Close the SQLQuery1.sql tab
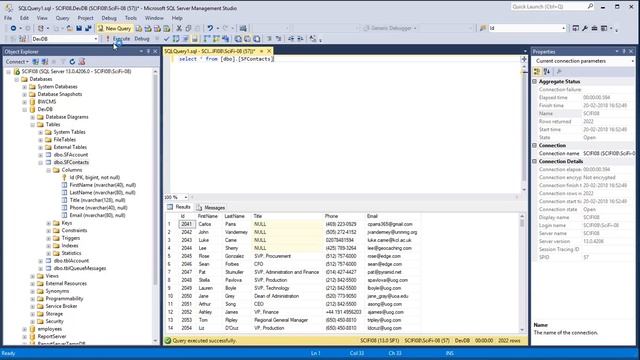This screenshot has width=640, height=360. click(269, 51)
